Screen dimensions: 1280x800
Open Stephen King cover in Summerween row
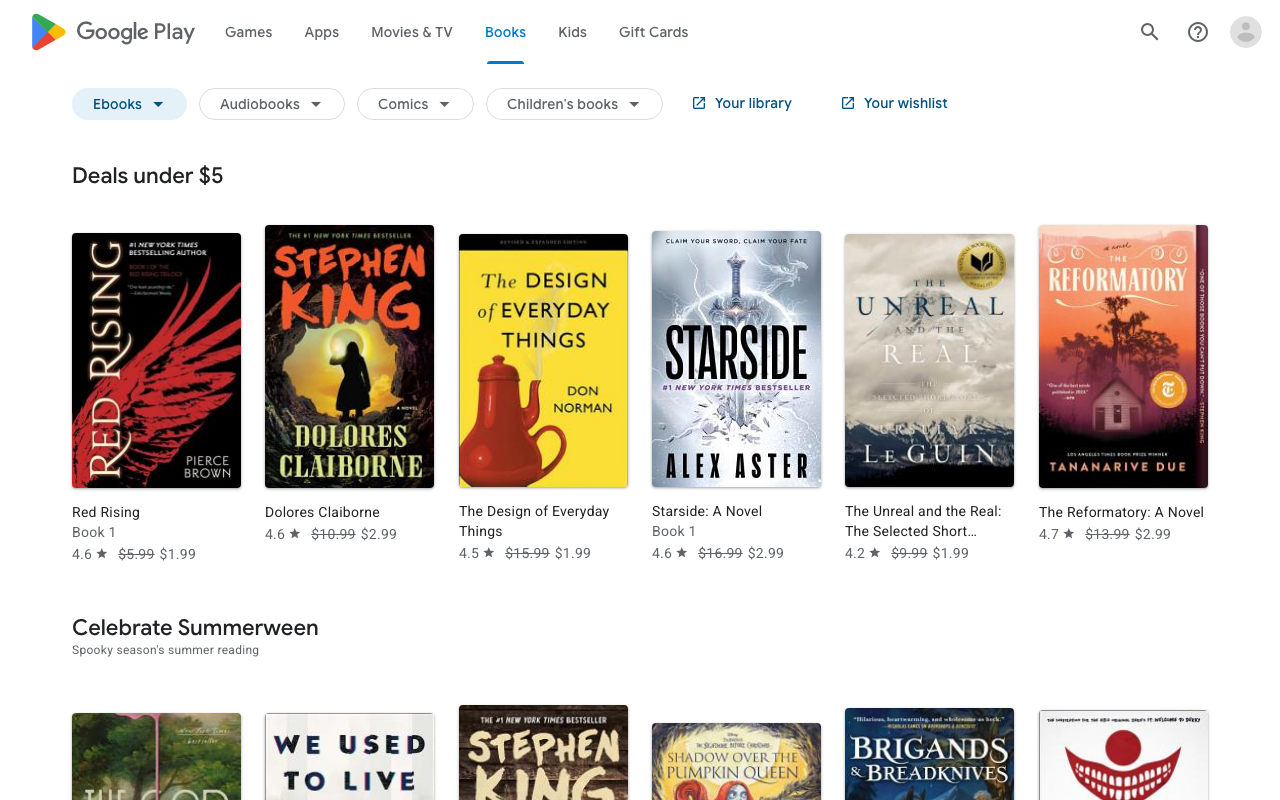click(543, 752)
